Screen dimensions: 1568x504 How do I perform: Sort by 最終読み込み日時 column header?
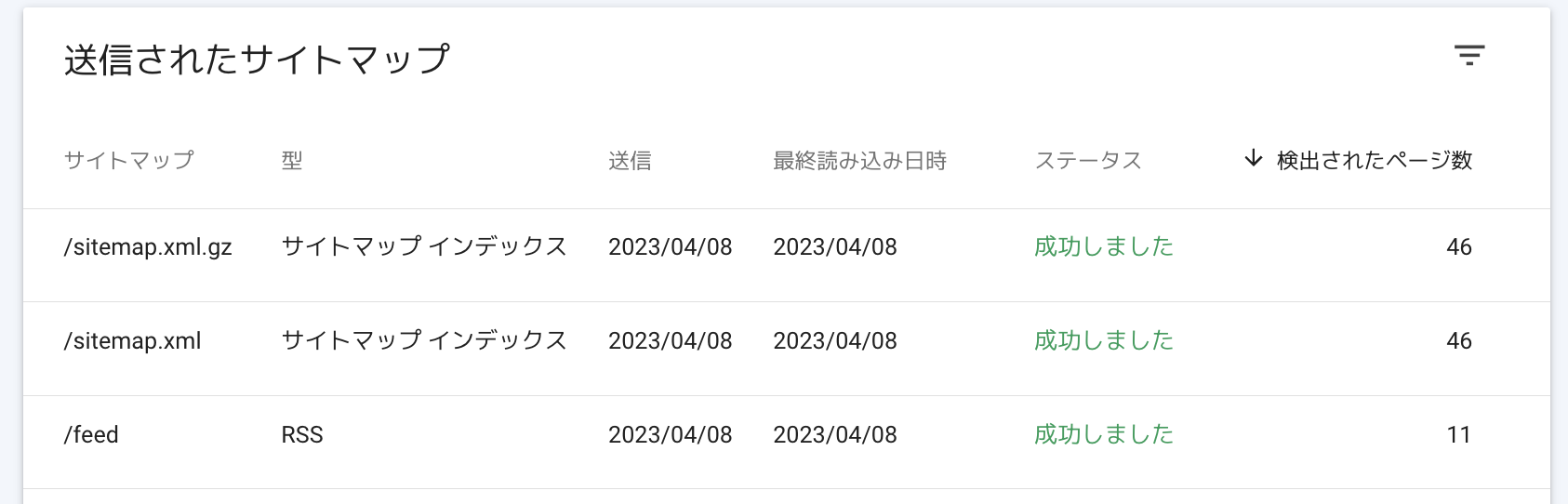860,160
